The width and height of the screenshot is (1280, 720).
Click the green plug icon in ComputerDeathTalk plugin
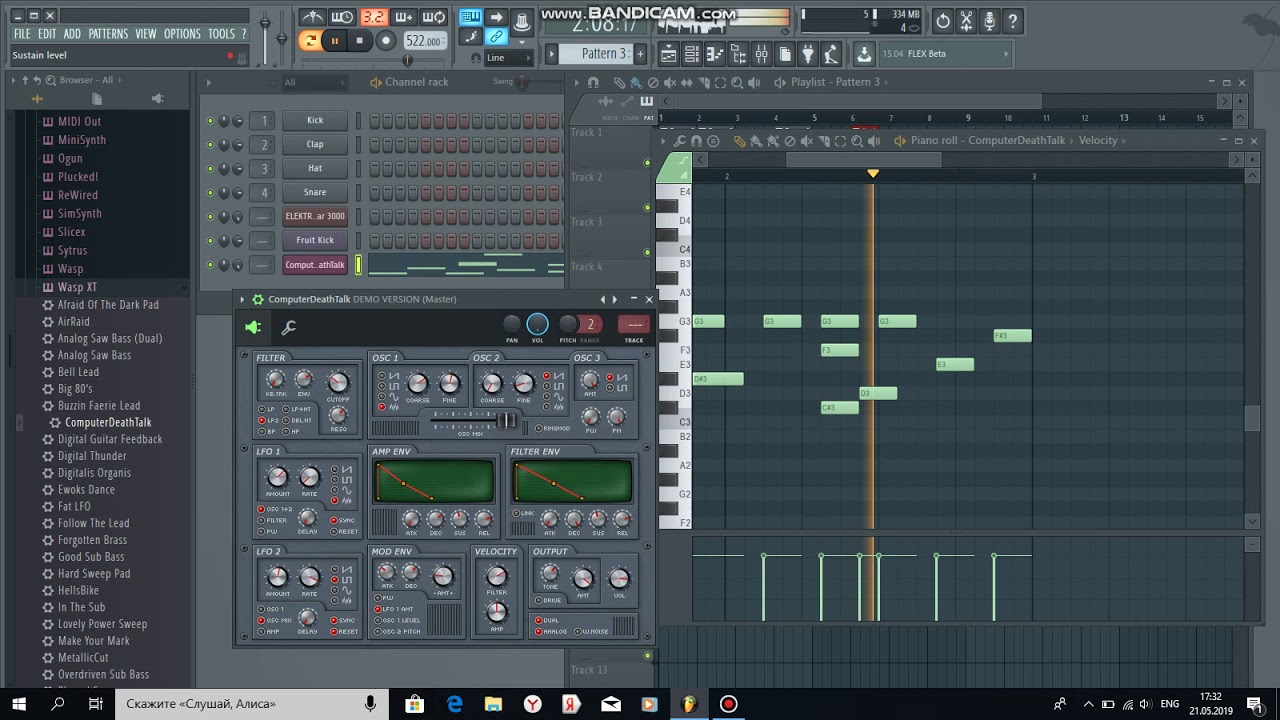253,327
